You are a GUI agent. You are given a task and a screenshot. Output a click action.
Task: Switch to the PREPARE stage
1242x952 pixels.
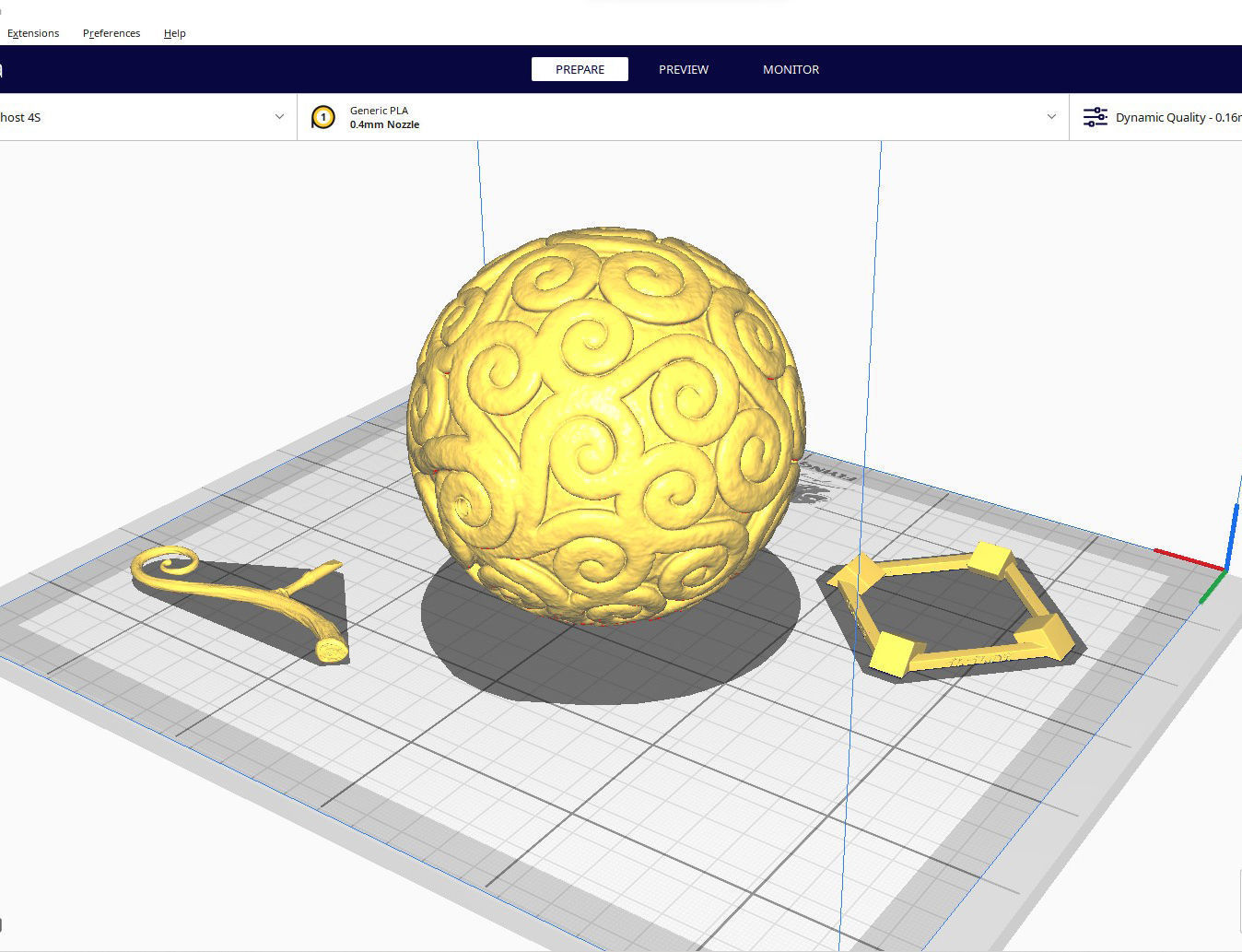coord(580,69)
